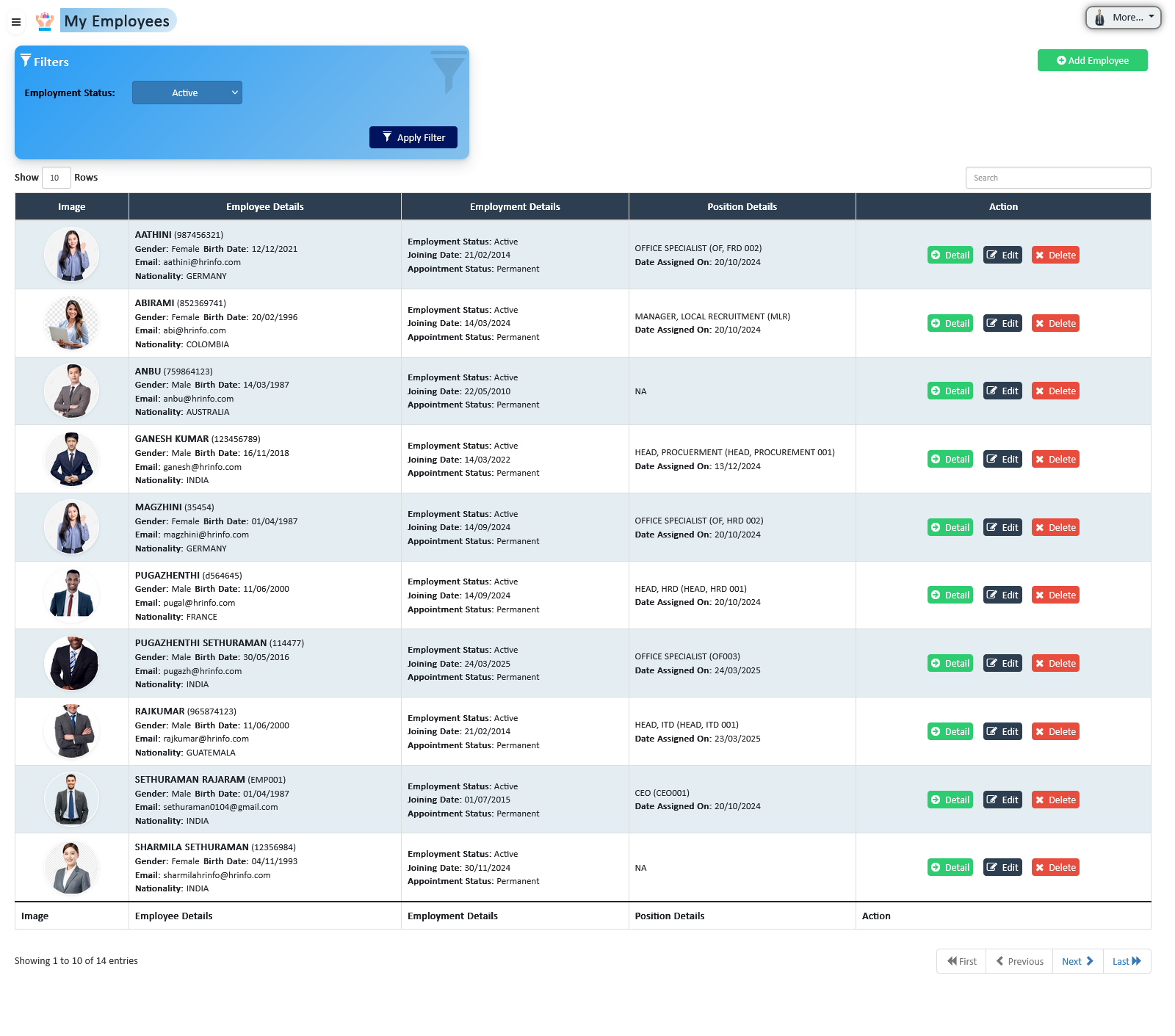Image resolution: width=1175 pixels, height=1036 pixels.
Task: Click the person icon on the More button
Action: coord(1099,17)
